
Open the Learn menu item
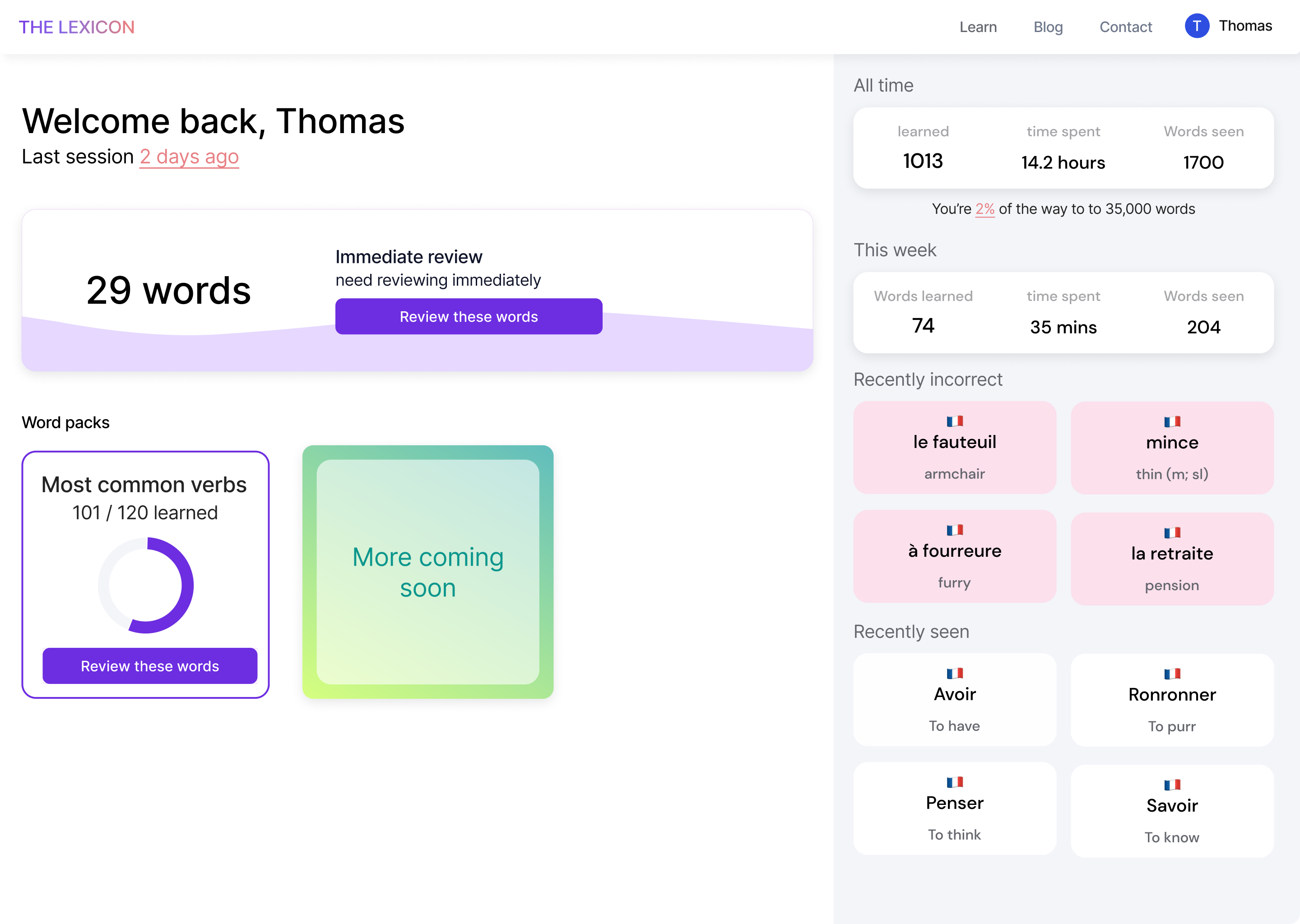(979, 27)
